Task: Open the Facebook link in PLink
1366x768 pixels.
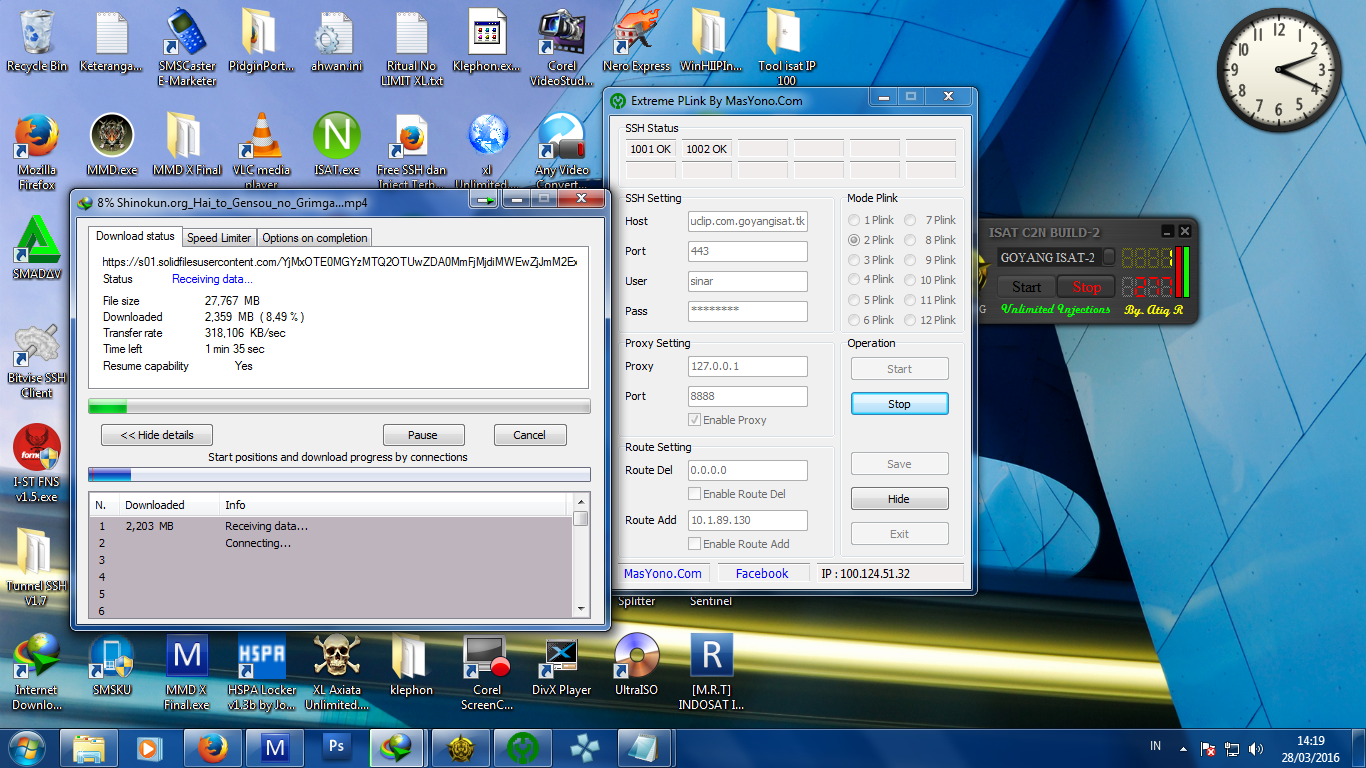Action: point(762,573)
